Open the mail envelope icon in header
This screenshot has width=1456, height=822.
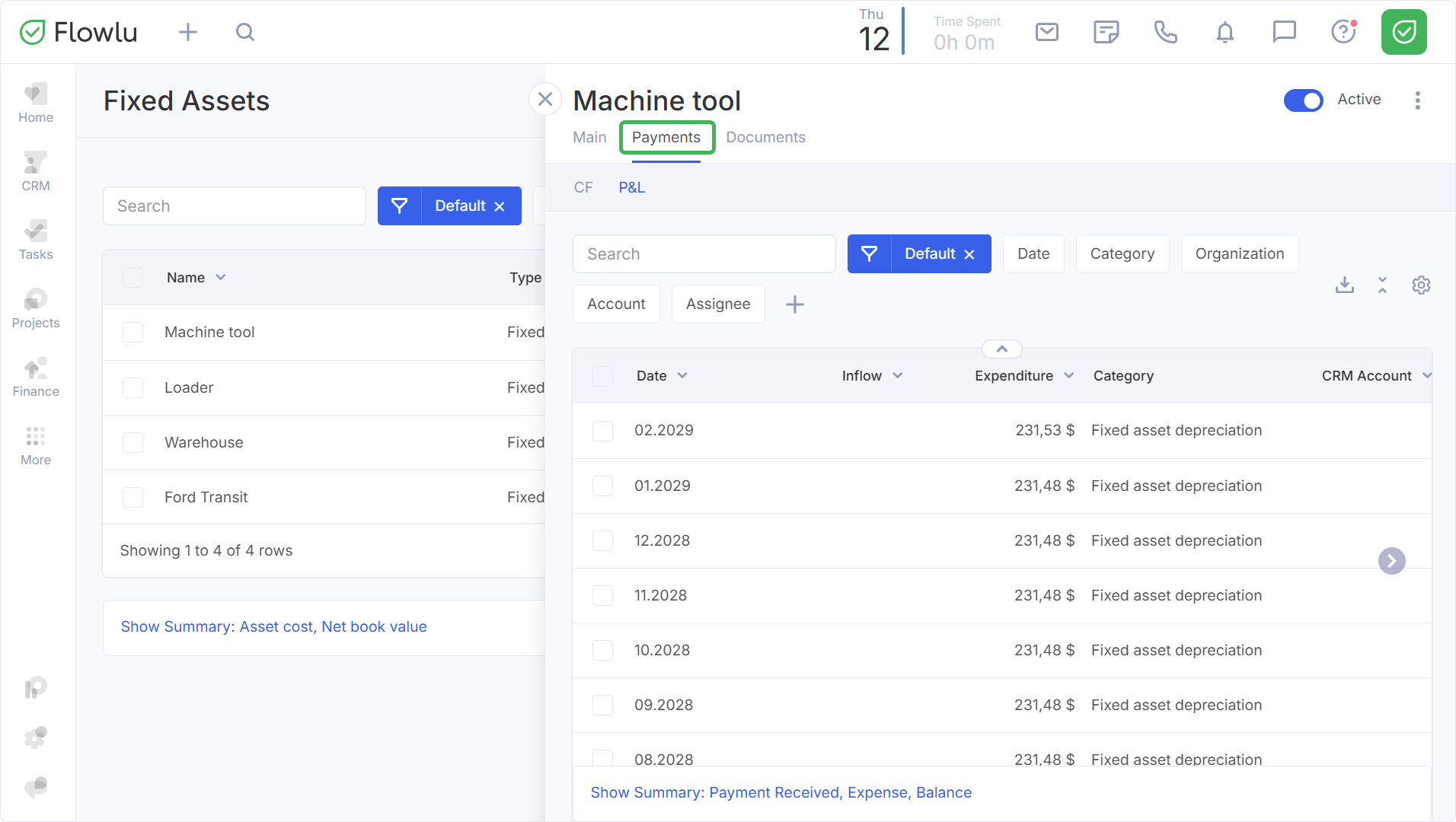click(x=1047, y=32)
